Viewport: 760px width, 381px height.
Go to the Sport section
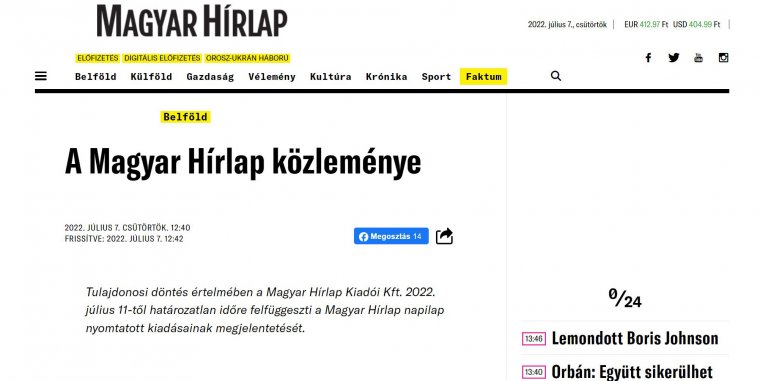pos(436,77)
